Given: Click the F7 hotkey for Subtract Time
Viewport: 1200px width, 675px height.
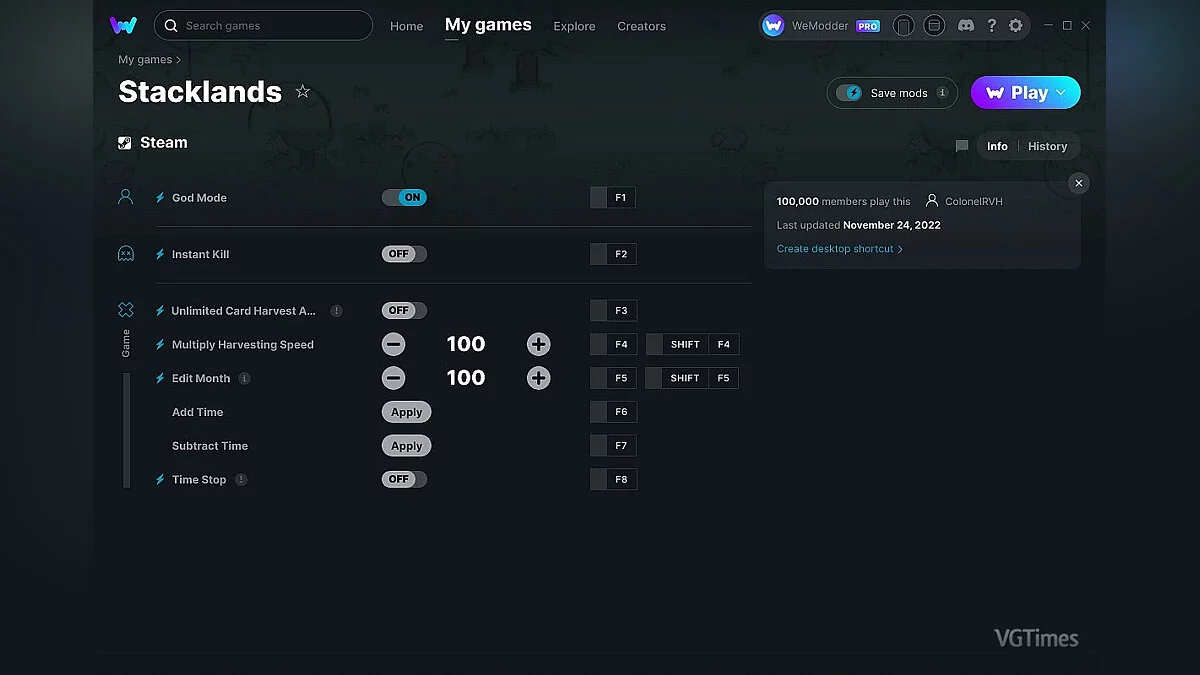Looking at the screenshot, I should coord(613,447).
